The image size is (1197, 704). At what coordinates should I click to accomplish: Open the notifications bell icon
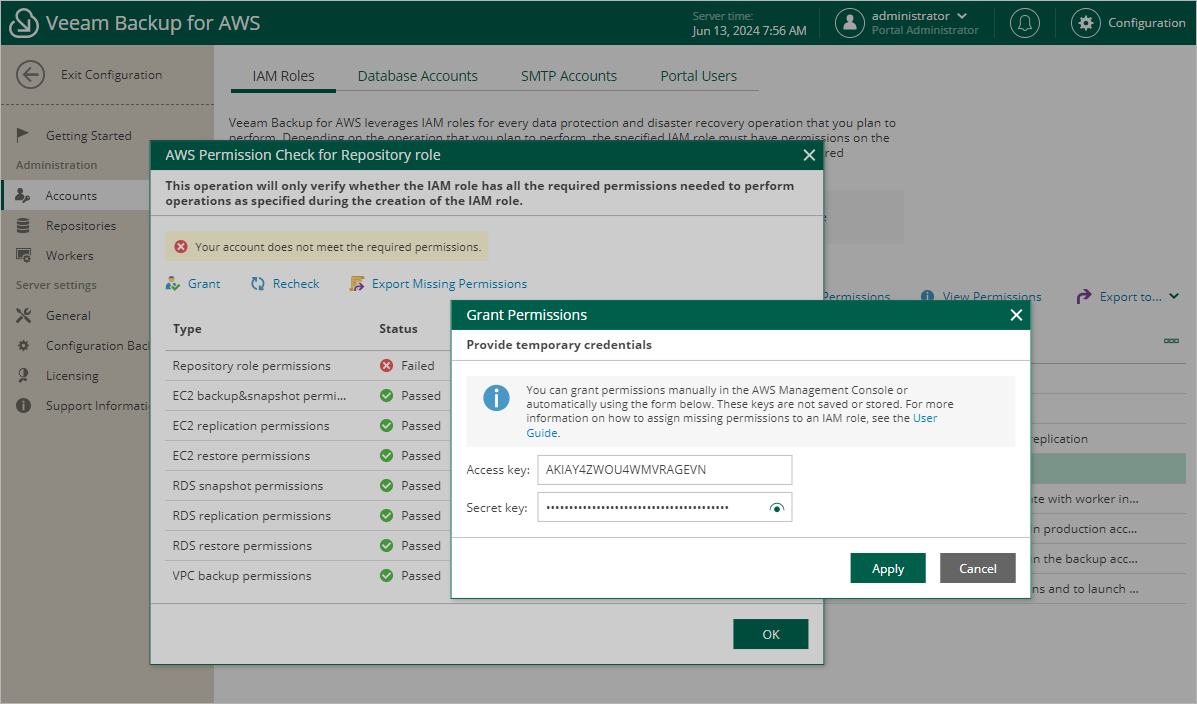(x=1024, y=23)
